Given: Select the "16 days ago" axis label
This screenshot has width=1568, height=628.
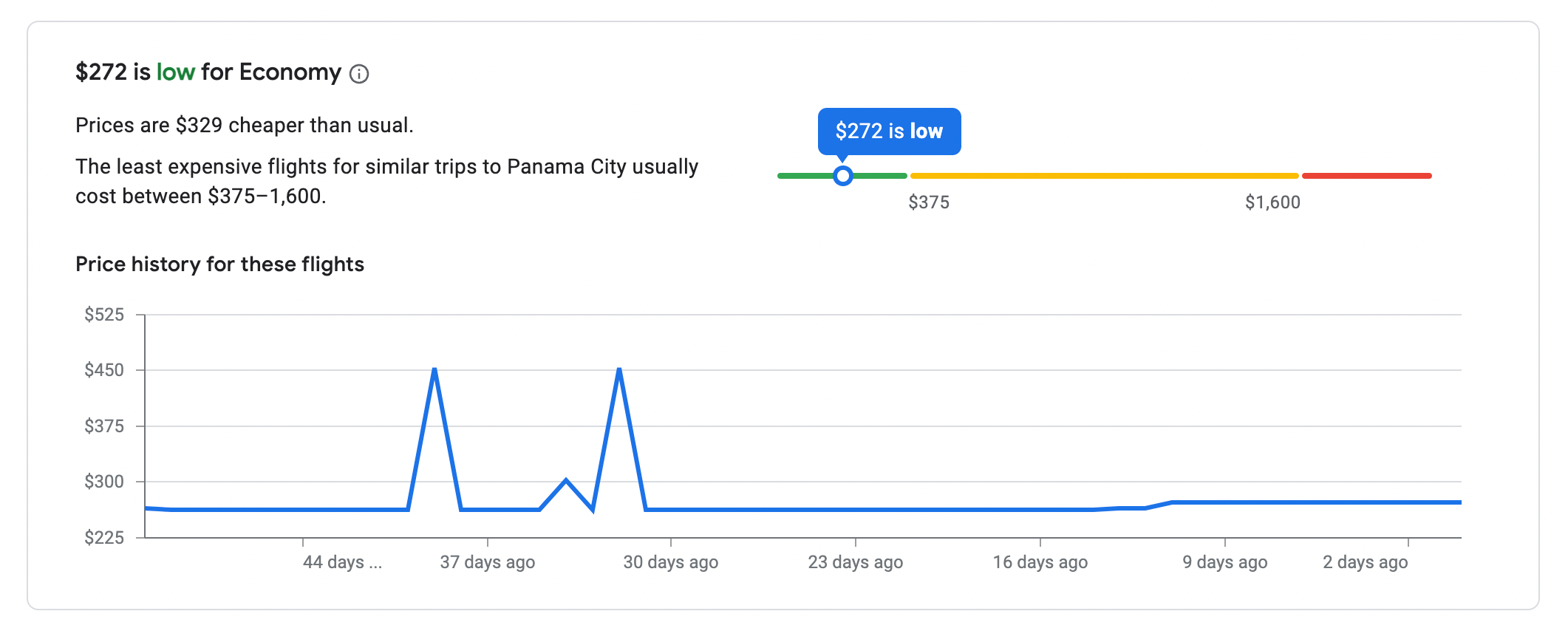Looking at the screenshot, I should 1040,562.
